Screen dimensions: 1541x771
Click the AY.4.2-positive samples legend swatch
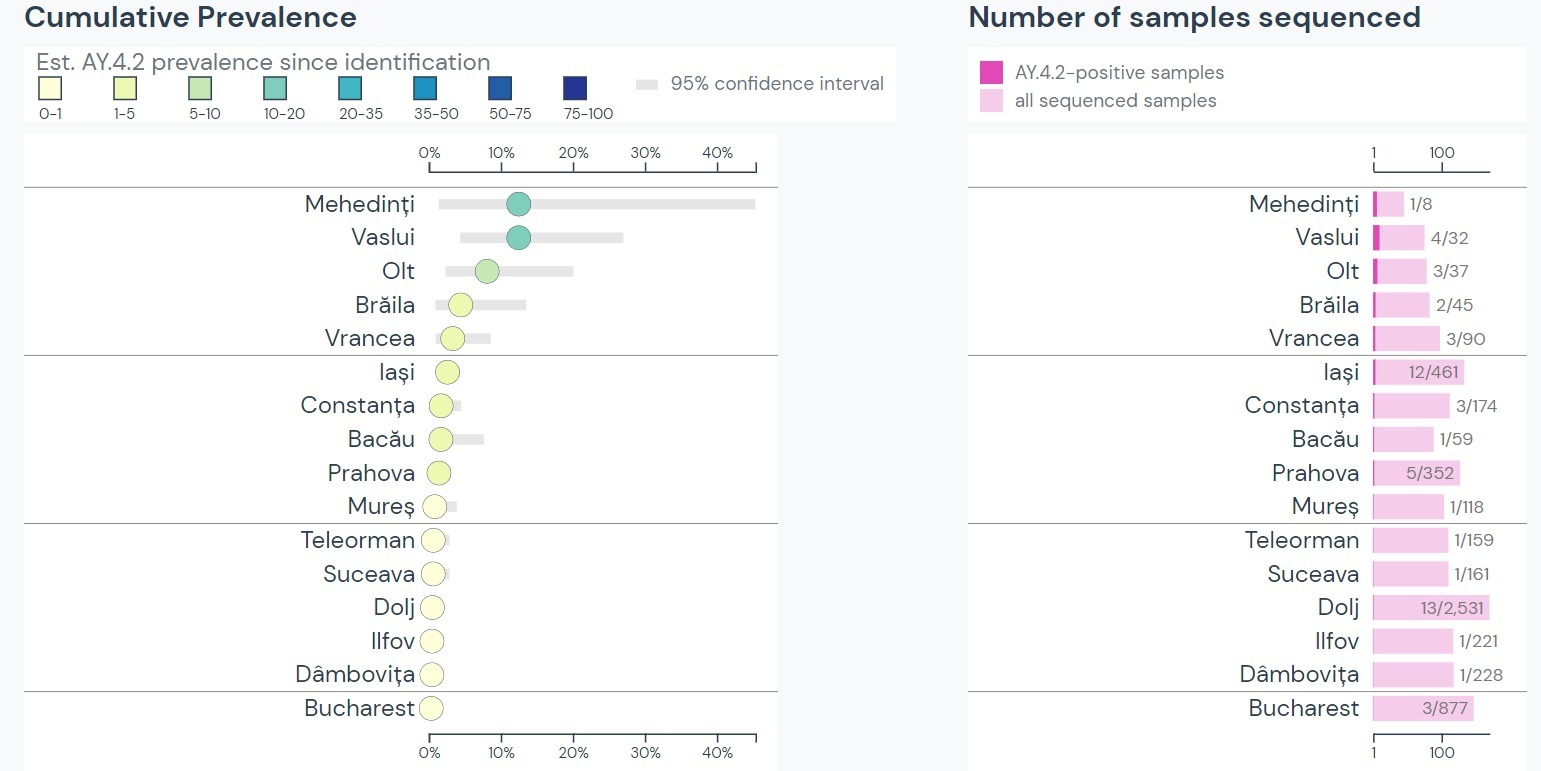(x=991, y=72)
